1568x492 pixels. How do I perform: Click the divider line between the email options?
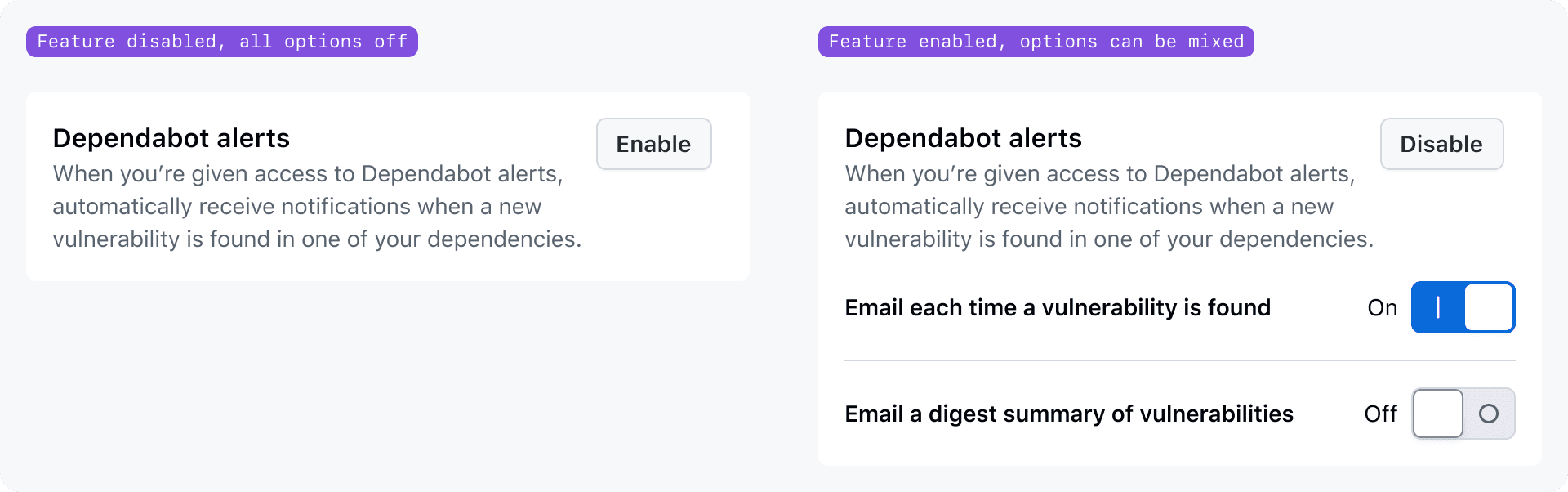click(x=1179, y=360)
